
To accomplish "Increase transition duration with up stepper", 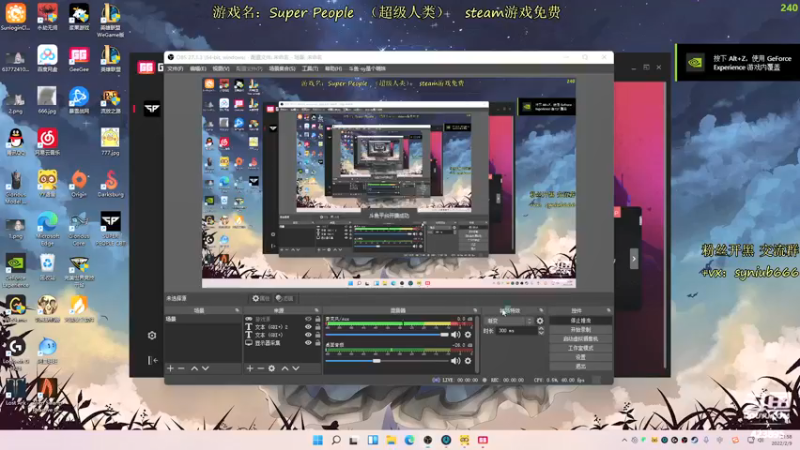I will pos(541,329).
